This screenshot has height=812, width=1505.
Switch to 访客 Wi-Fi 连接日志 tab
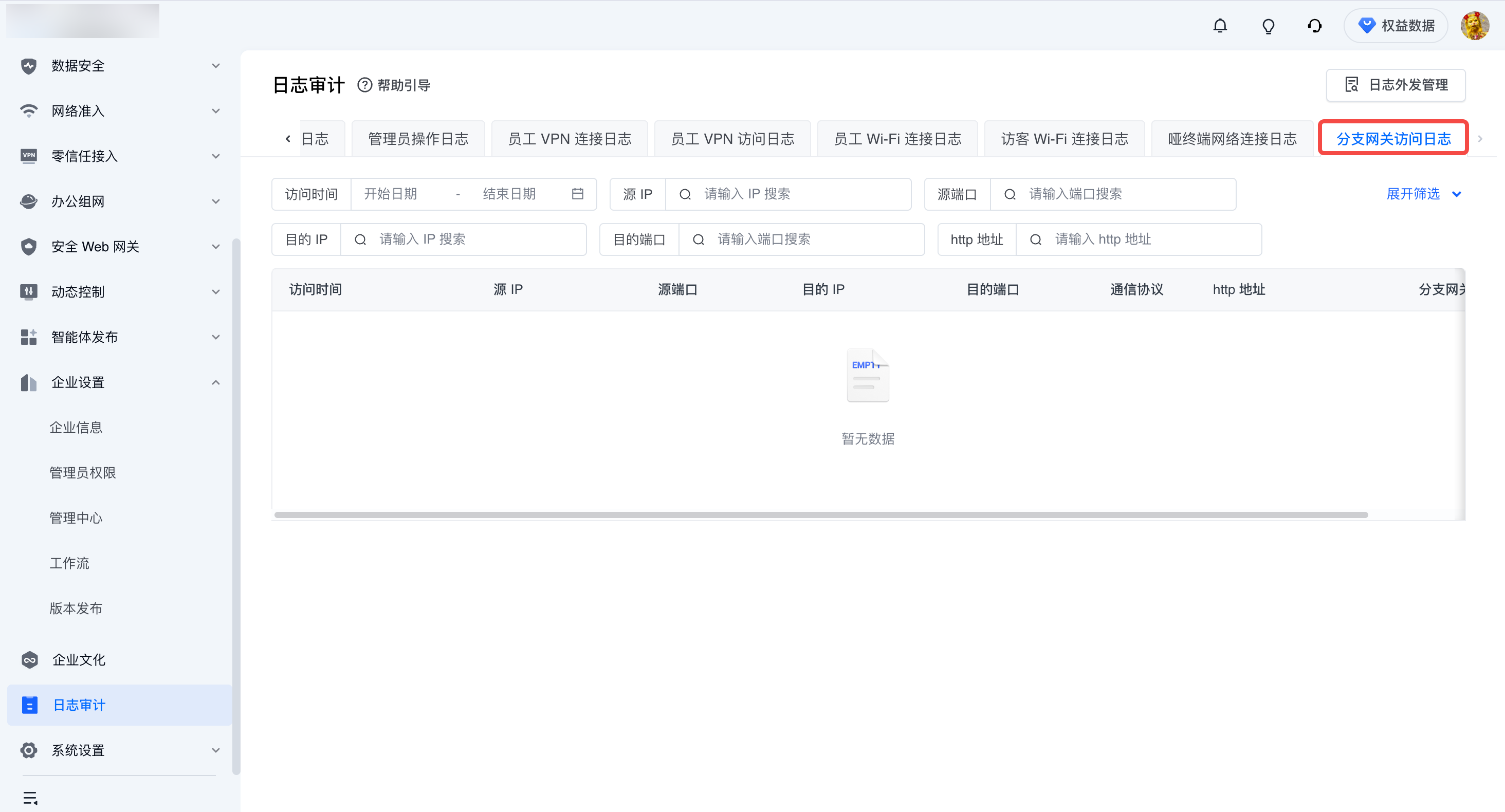[x=1064, y=139]
